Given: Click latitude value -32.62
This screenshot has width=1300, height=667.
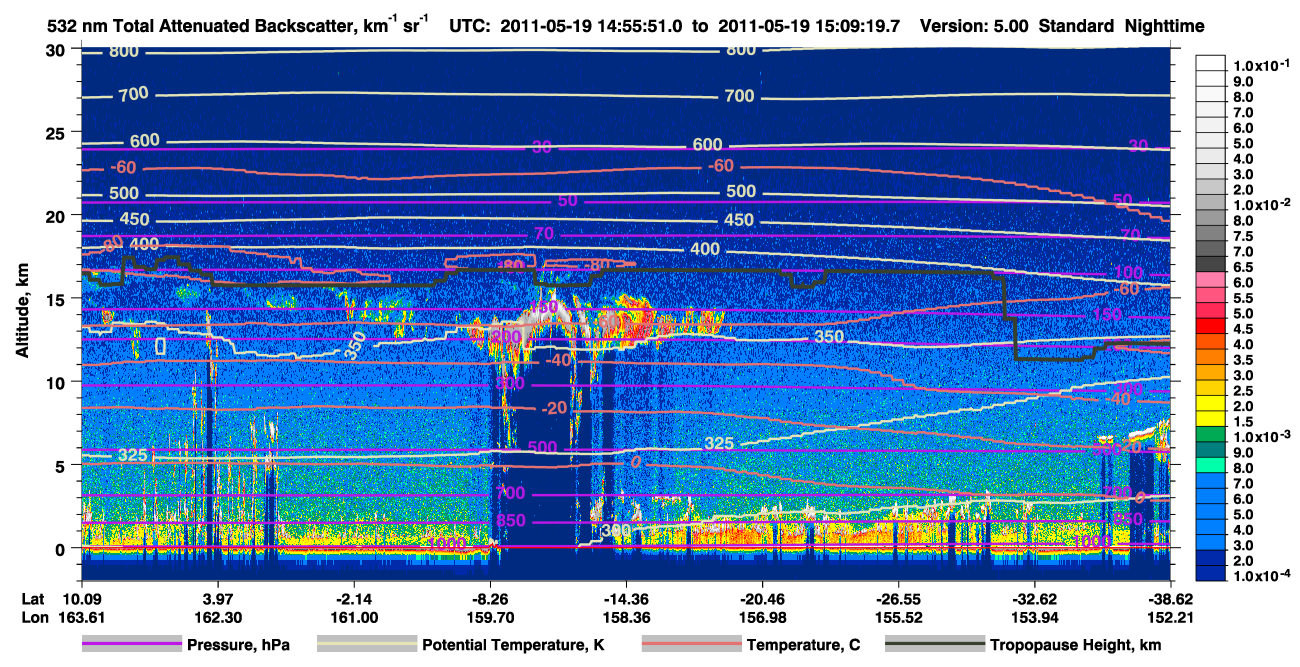Looking at the screenshot, I should pos(1034,600).
